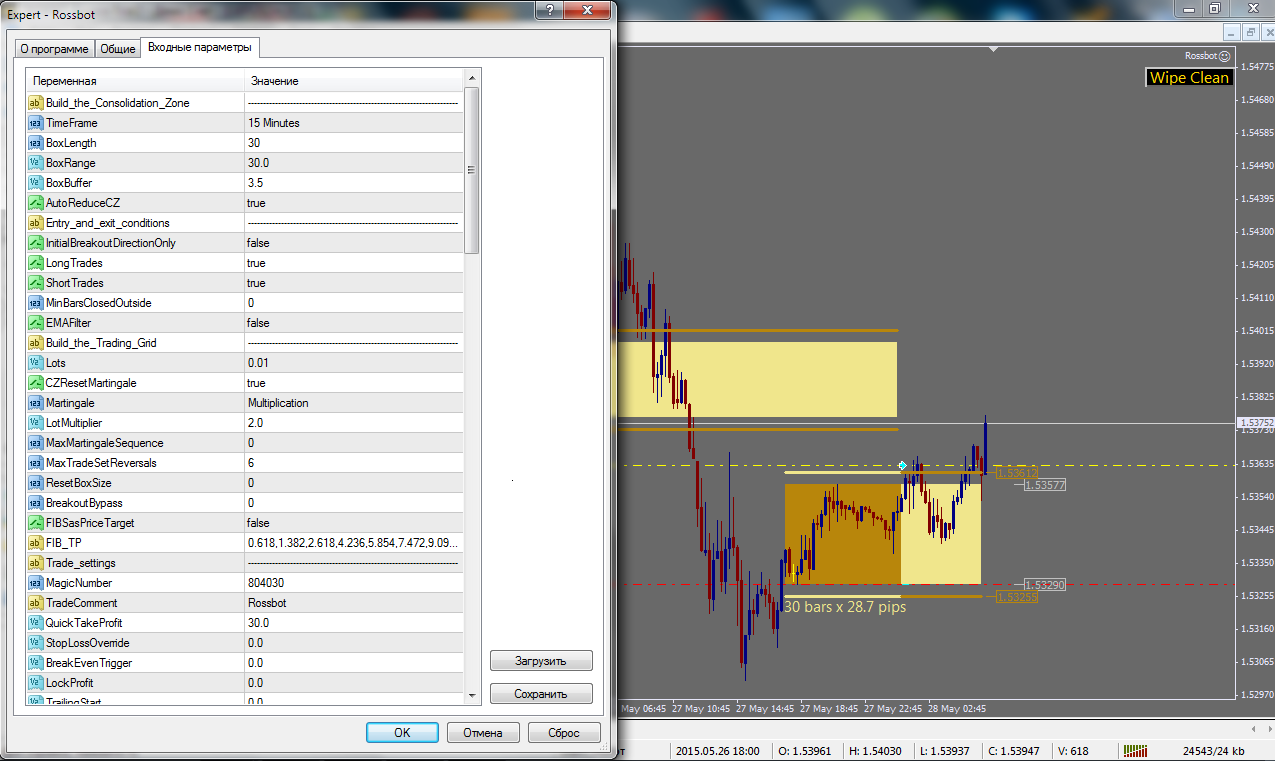Screen dimensions: 1275x761
Task: Click the '1.53290' price label on chart
Action: [x=1045, y=584]
